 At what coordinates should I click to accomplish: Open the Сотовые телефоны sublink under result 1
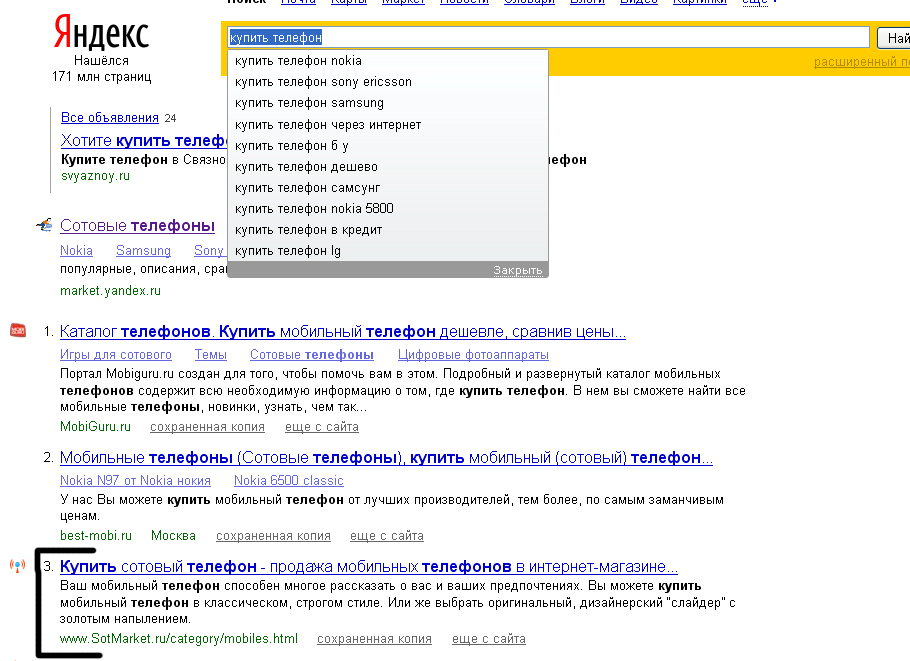pos(312,355)
